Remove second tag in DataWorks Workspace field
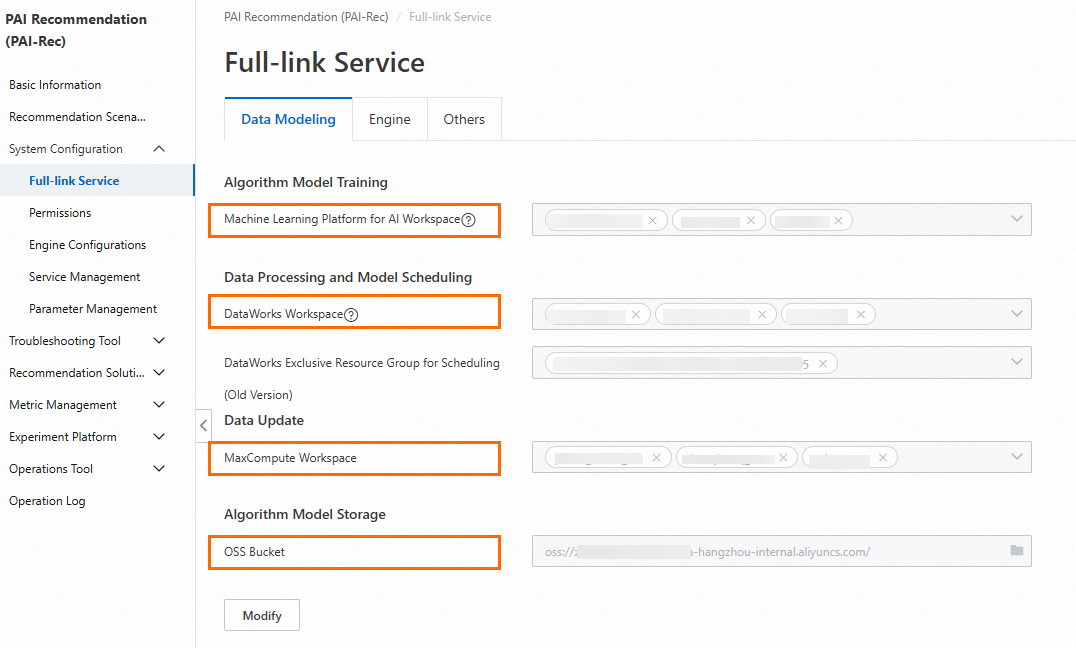Screen dimensions: 1076x648 pos(762,314)
